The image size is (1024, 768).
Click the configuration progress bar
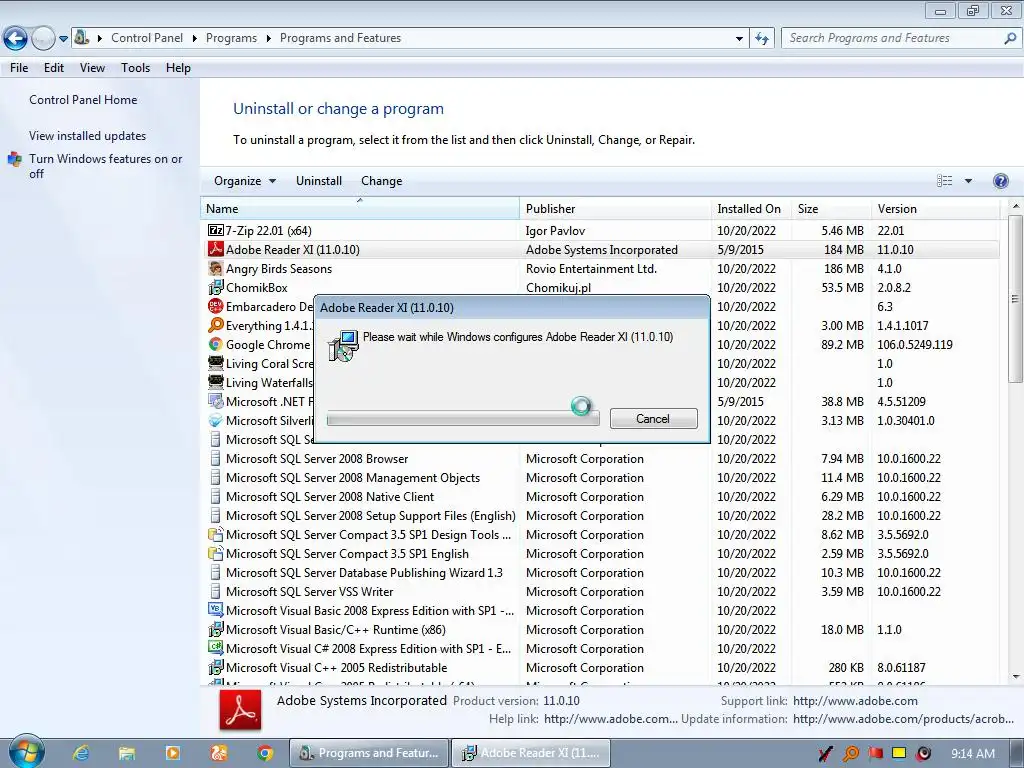(x=463, y=419)
